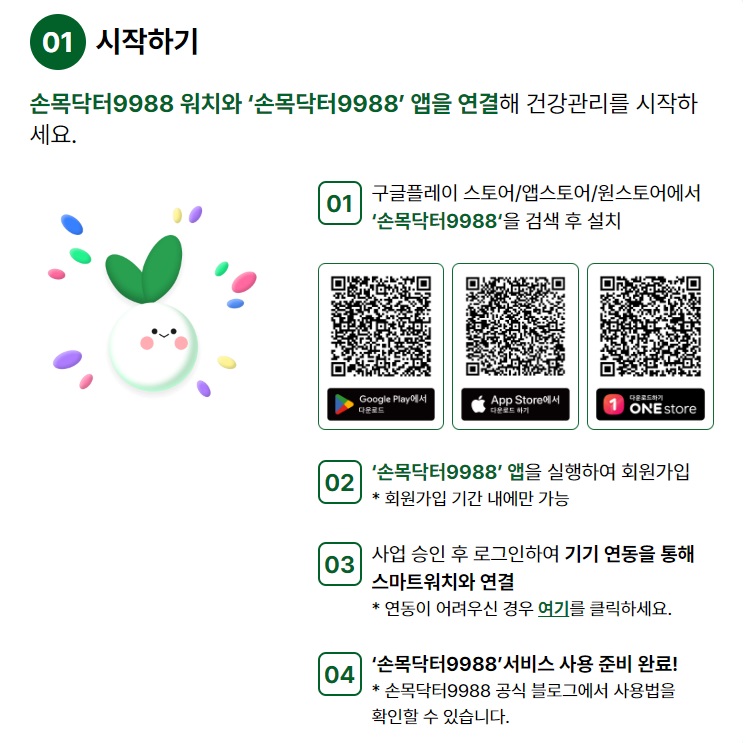Image resolution: width=748 pixels, height=743 pixels.
Task: Click the App Store QR code
Action: pos(515,326)
